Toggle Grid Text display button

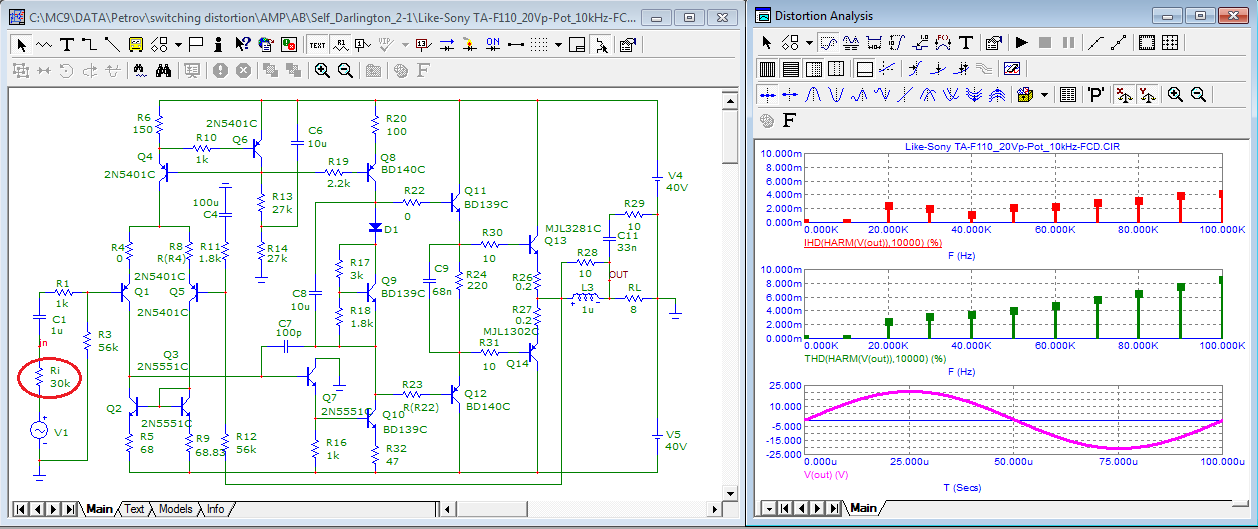(316, 44)
